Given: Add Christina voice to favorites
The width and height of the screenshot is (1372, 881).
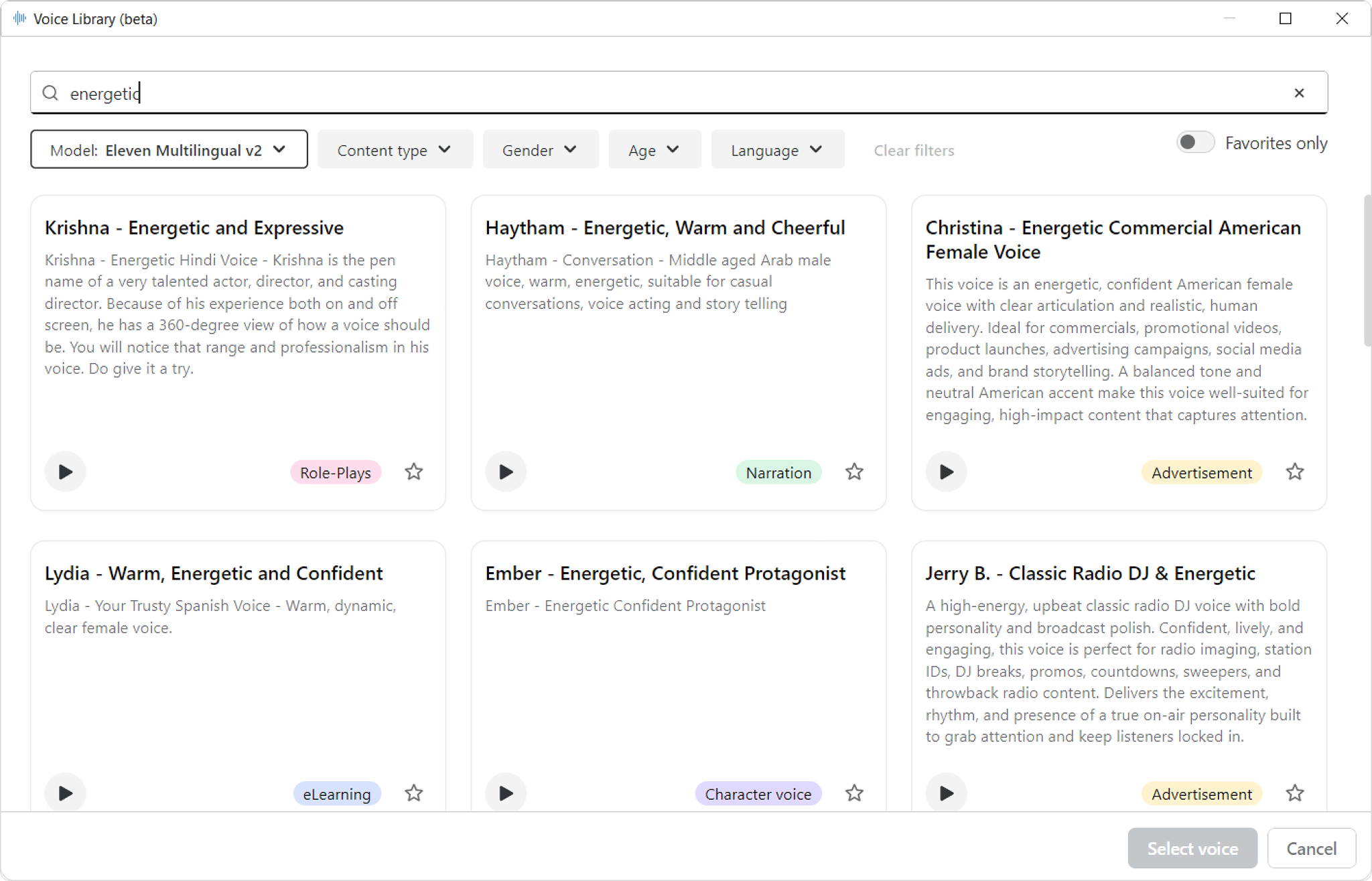Looking at the screenshot, I should pyautogui.click(x=1295, y=472).
